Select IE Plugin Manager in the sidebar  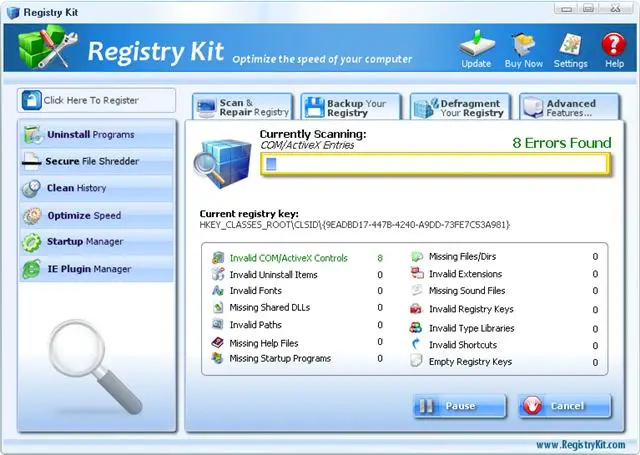click(97, 269)
